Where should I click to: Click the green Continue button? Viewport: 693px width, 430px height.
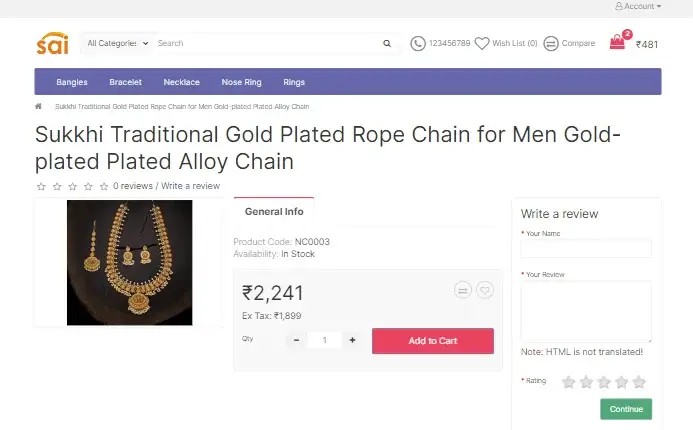pyautogui.click(x=626, y=409)
